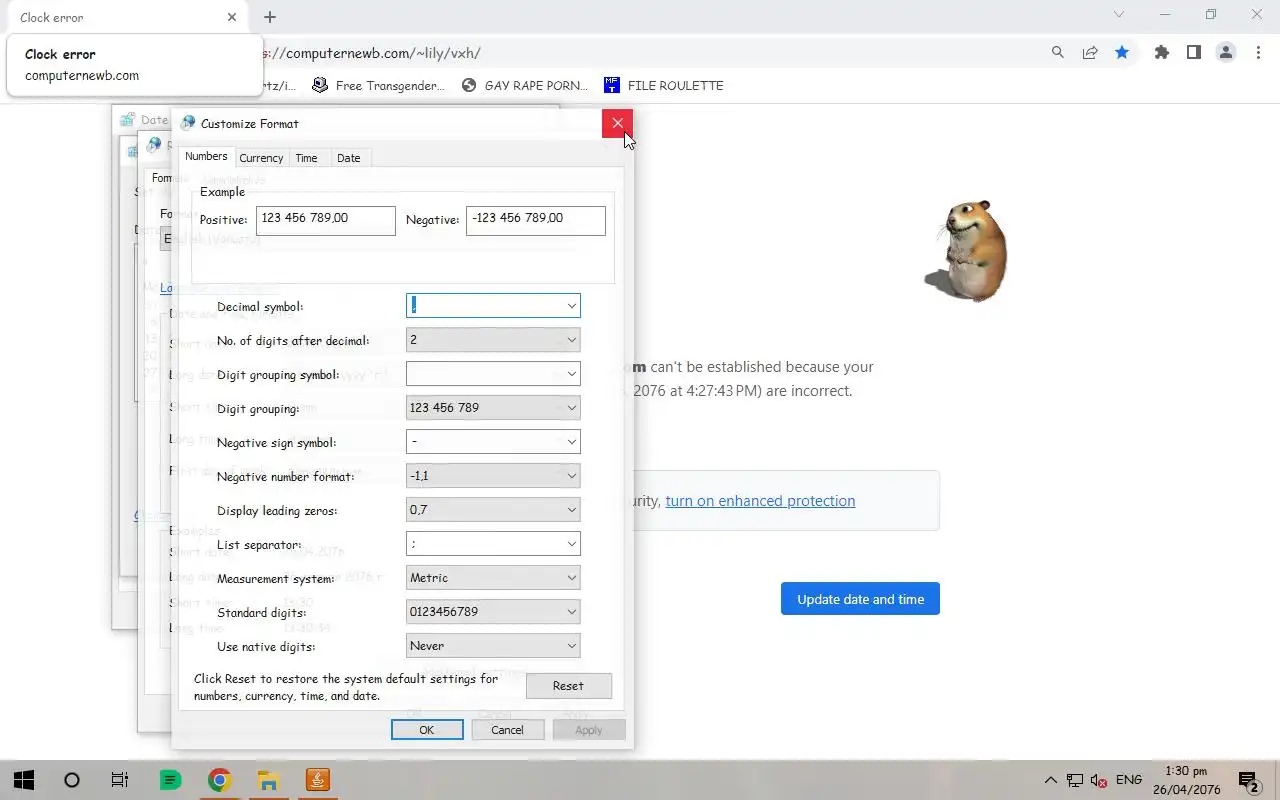Screen dimensions: 1280x800
Task: Open the Use native digits dropdown
Action: 493,646
